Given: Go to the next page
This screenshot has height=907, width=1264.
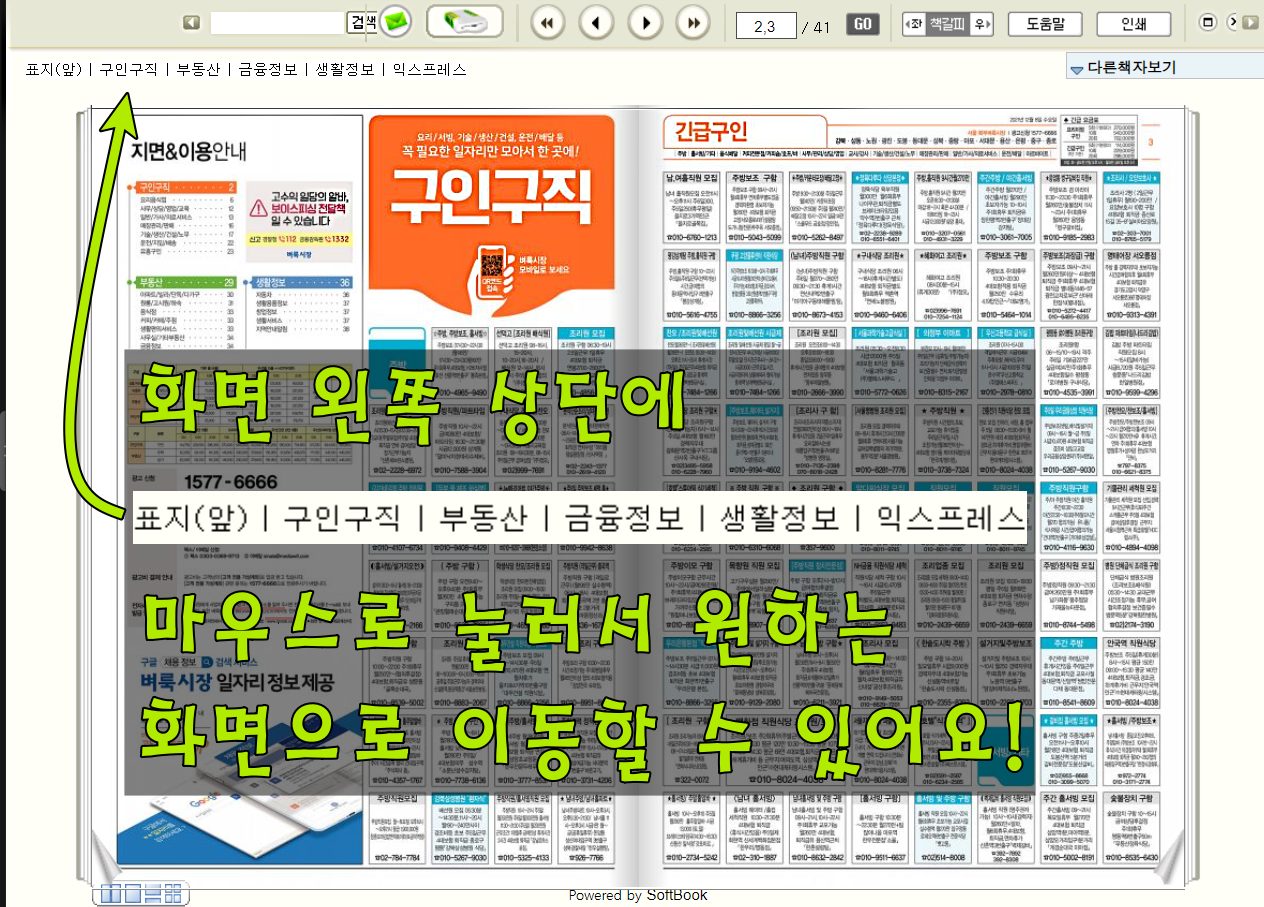Looking at the screenshot, I should (x=646, y=23).
